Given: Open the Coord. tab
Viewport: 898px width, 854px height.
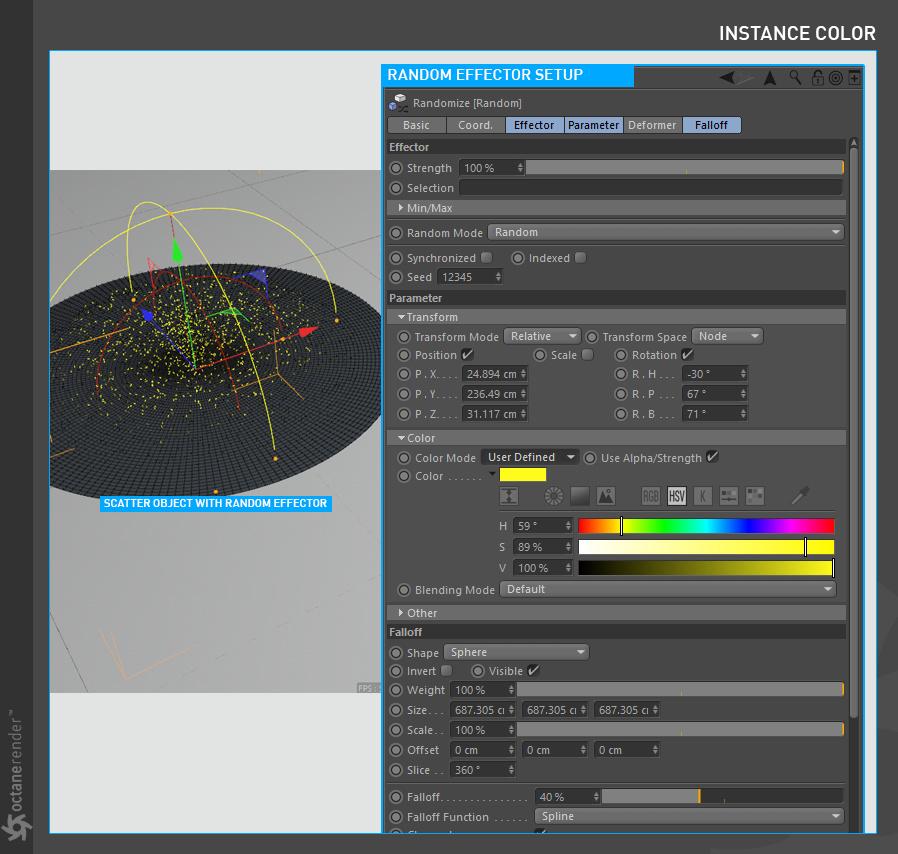Looking at the screenshot, I should (475, 125).
